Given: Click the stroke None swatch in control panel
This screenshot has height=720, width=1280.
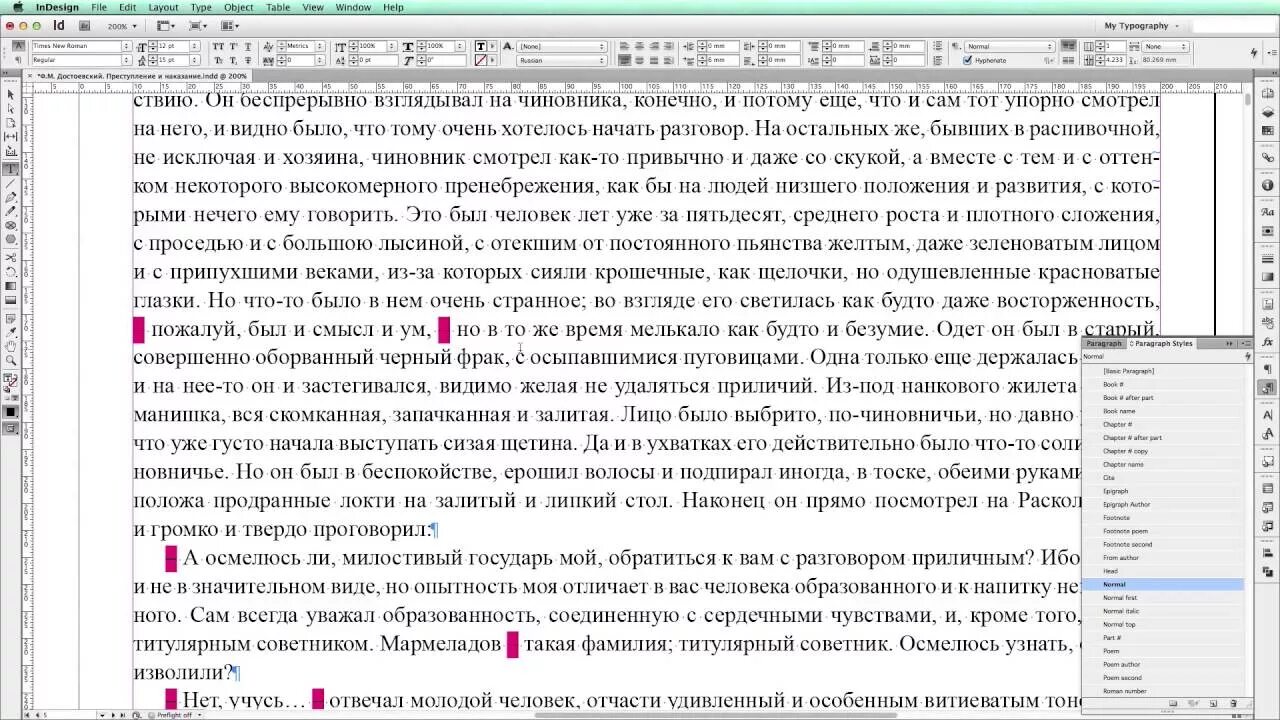Looking at the screenshot, I should point(480,60).
